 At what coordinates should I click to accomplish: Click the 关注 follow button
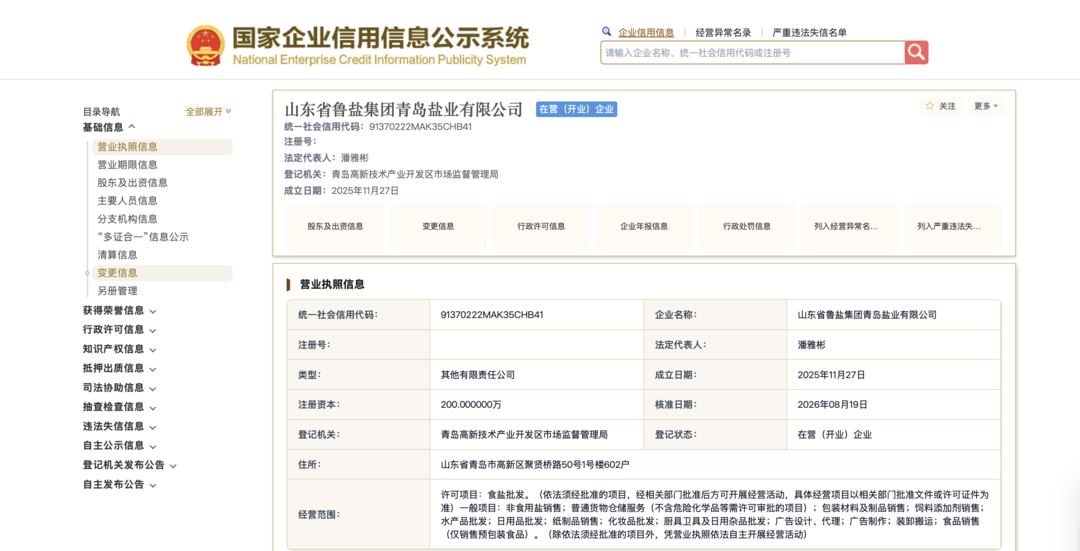tap(940, 106)
